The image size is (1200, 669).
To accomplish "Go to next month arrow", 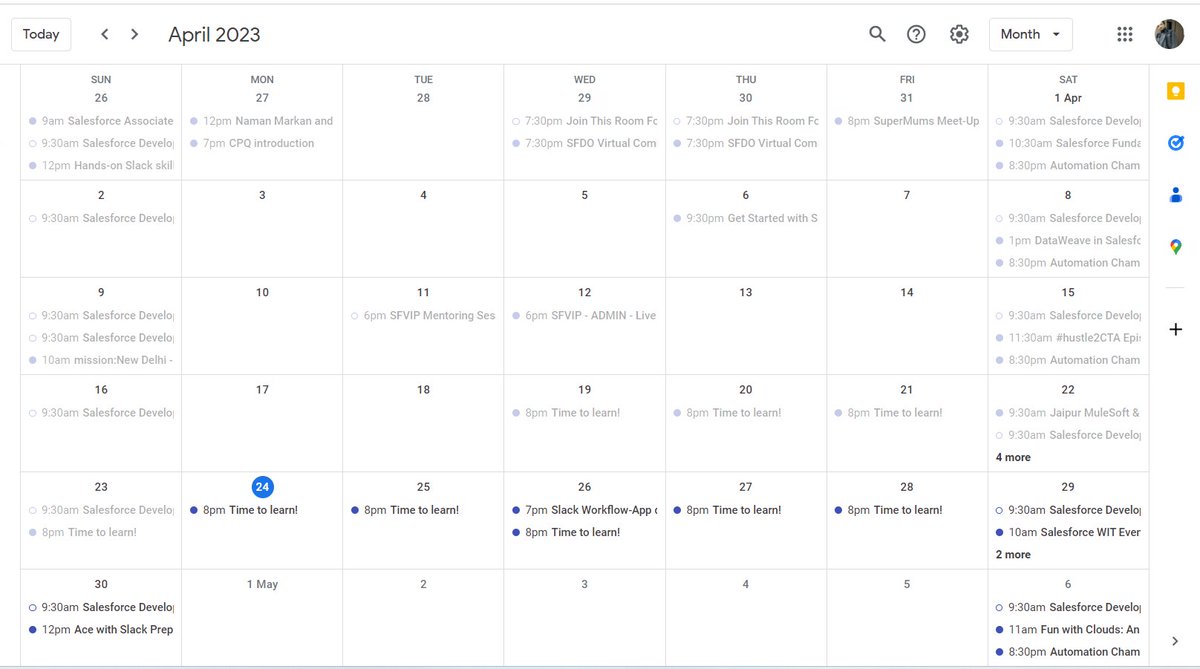I will pos(135,34).
